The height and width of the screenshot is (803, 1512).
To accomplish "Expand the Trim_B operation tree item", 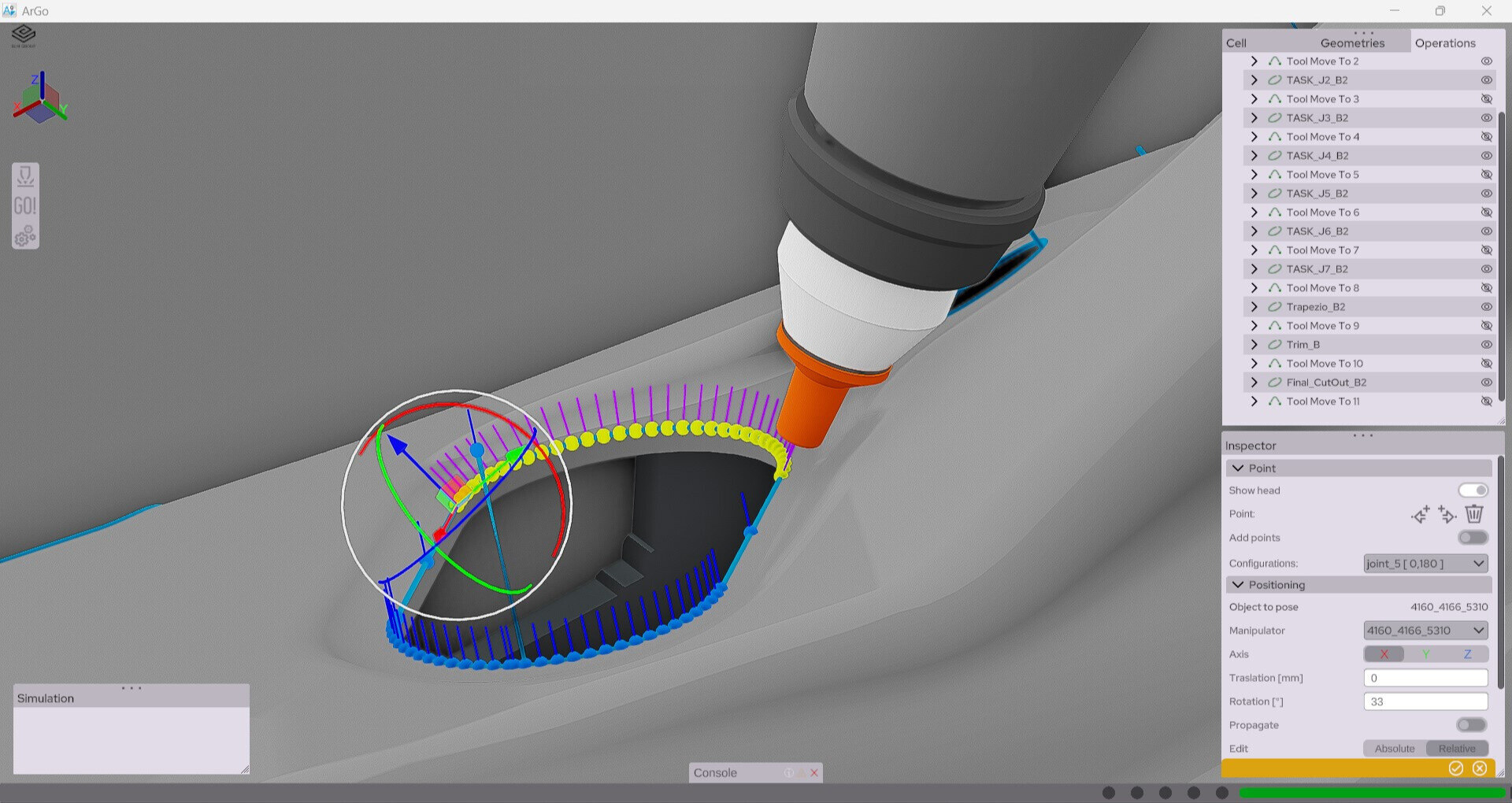I will click(1254, 345).
